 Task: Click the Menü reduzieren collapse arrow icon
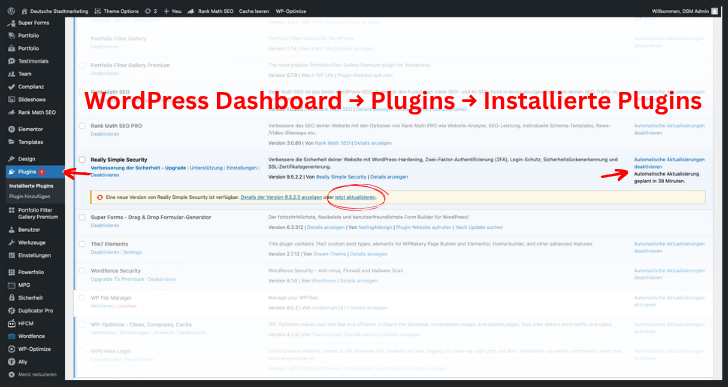pos(11,374)
